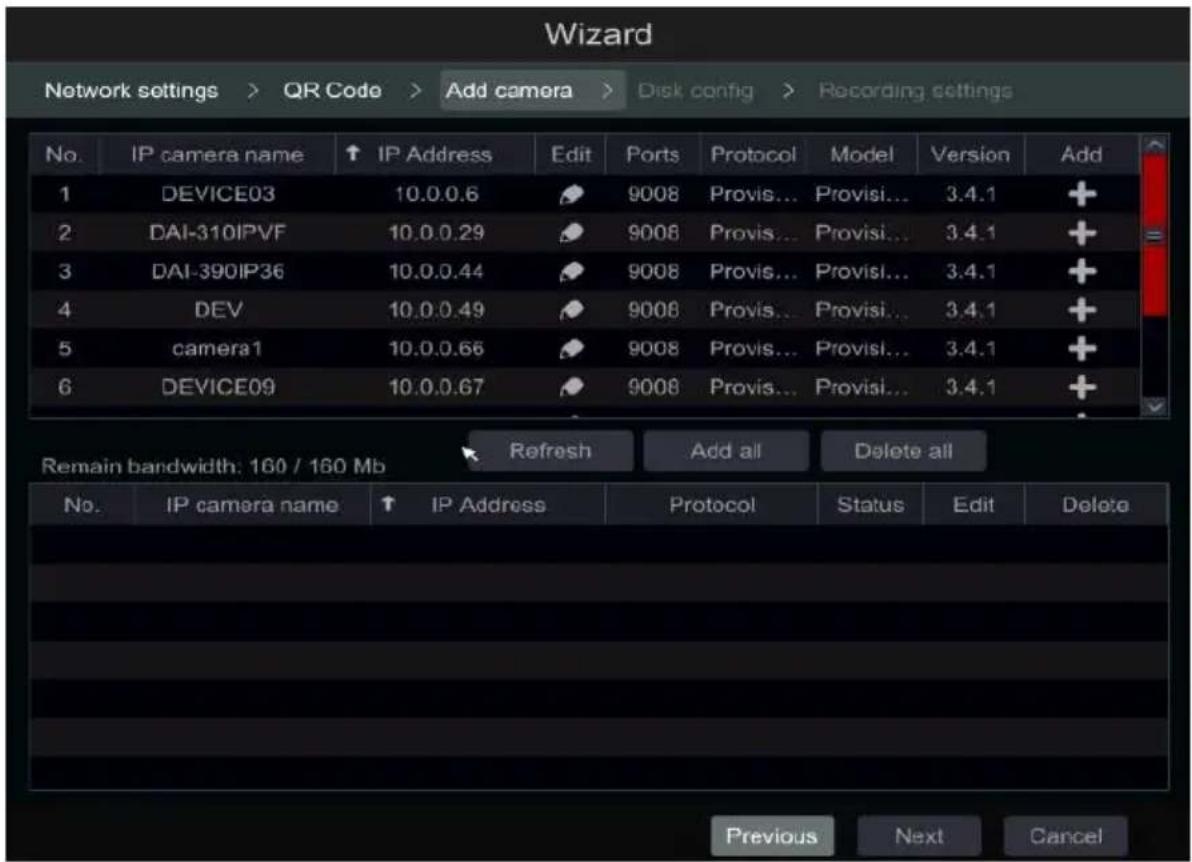Go to Disk config wizard step
Screen dimensions: 1192x862
point(696,90)
